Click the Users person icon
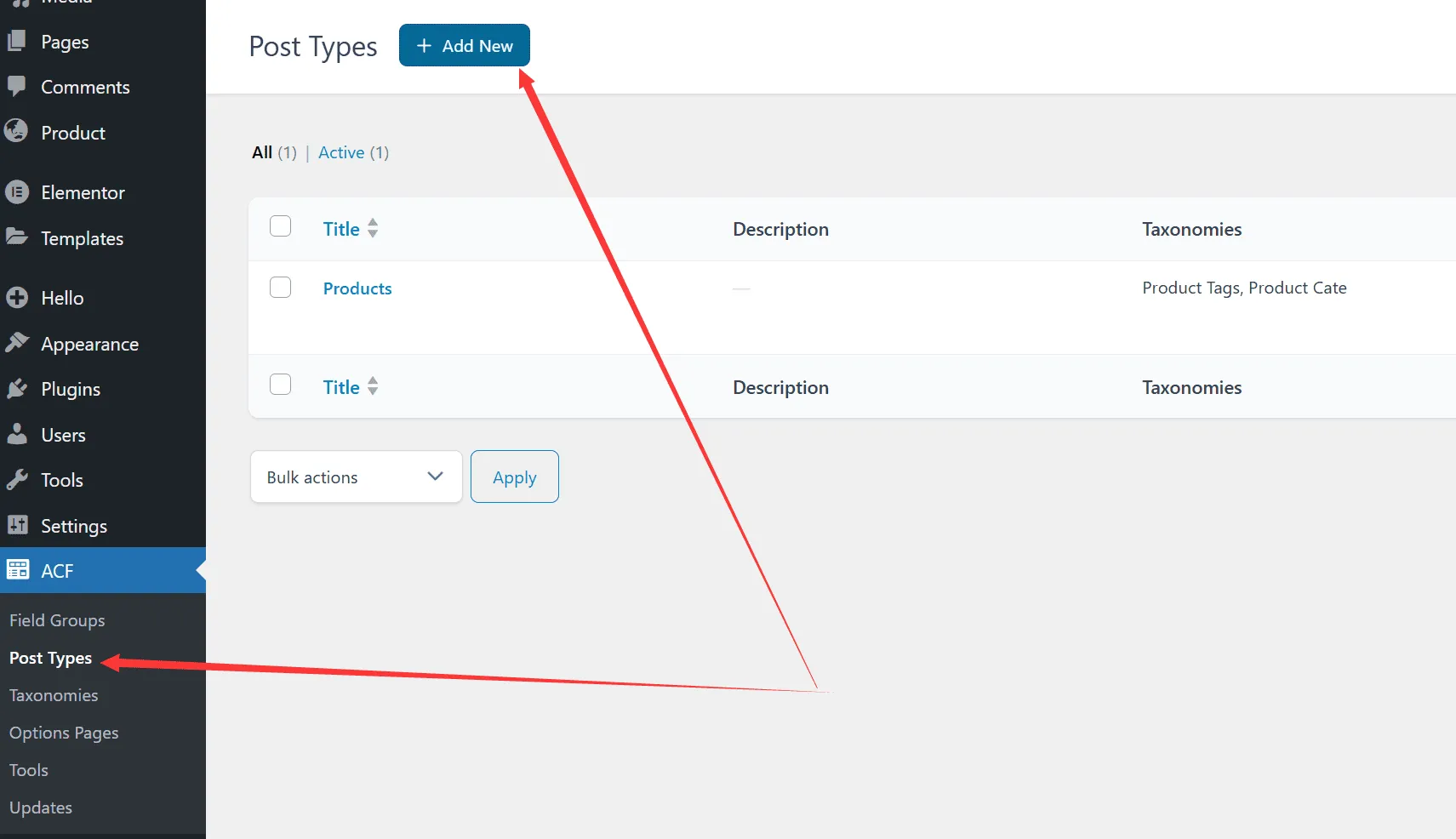Image resolution: width=1456 pixels, height=839 pixels. (17, 435)
